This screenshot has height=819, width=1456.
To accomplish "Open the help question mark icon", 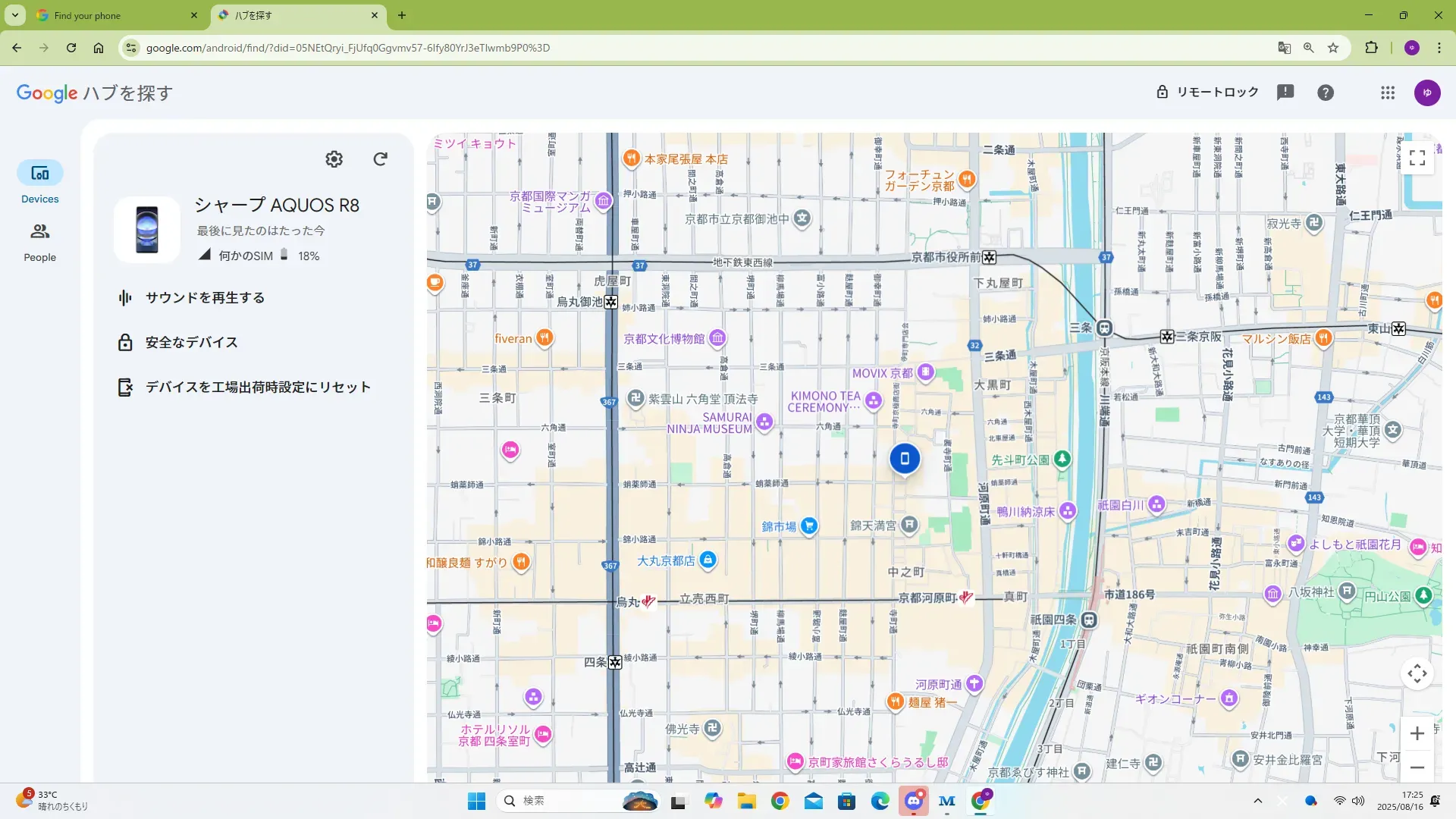I will 1325,93.
